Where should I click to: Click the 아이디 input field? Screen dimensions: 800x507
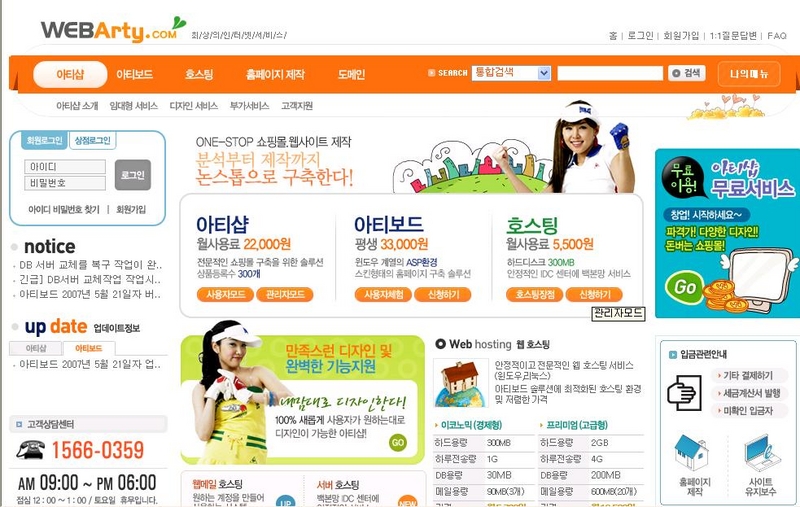65,167
